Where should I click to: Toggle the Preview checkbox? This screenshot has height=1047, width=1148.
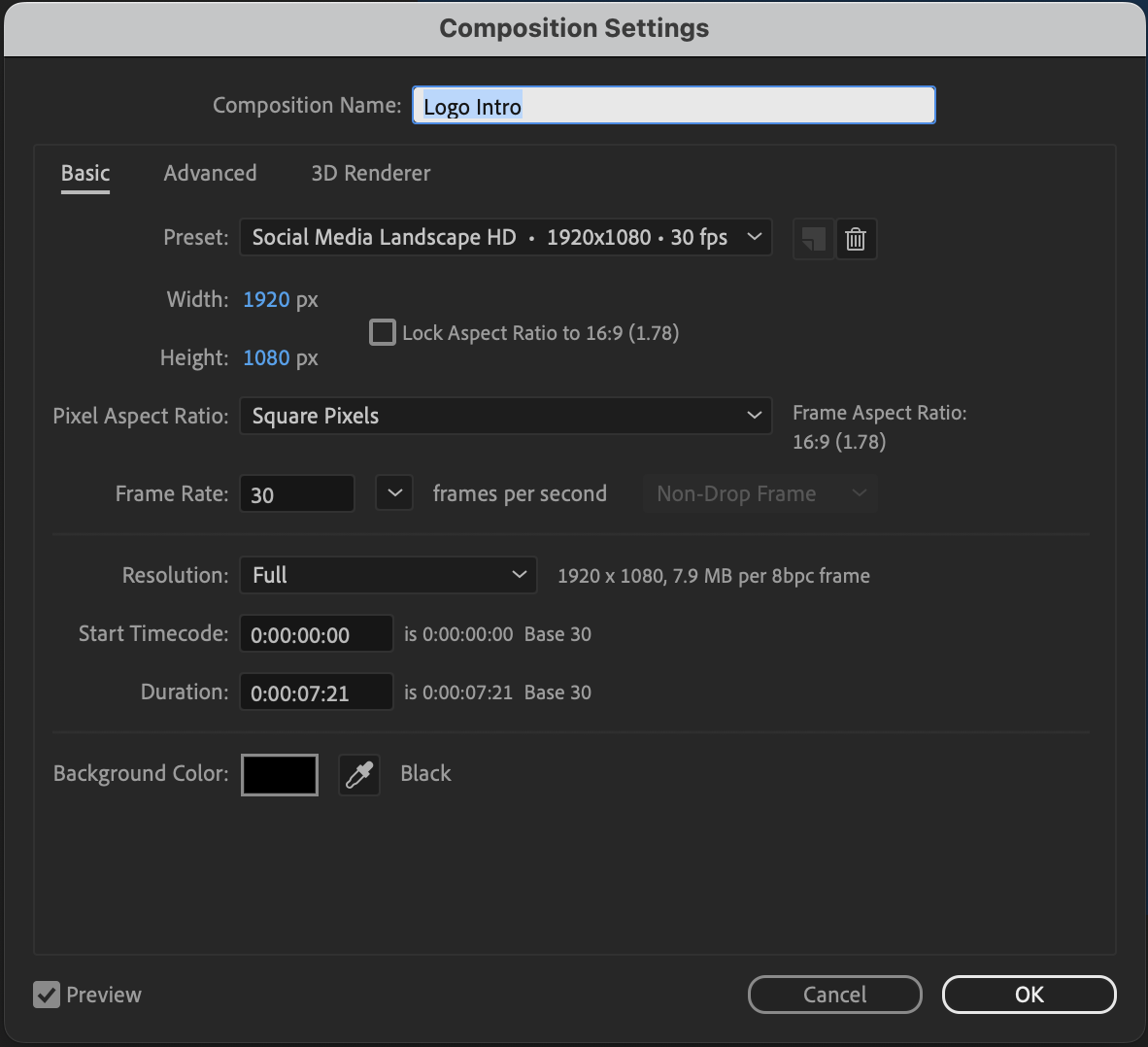click(47, 995)
